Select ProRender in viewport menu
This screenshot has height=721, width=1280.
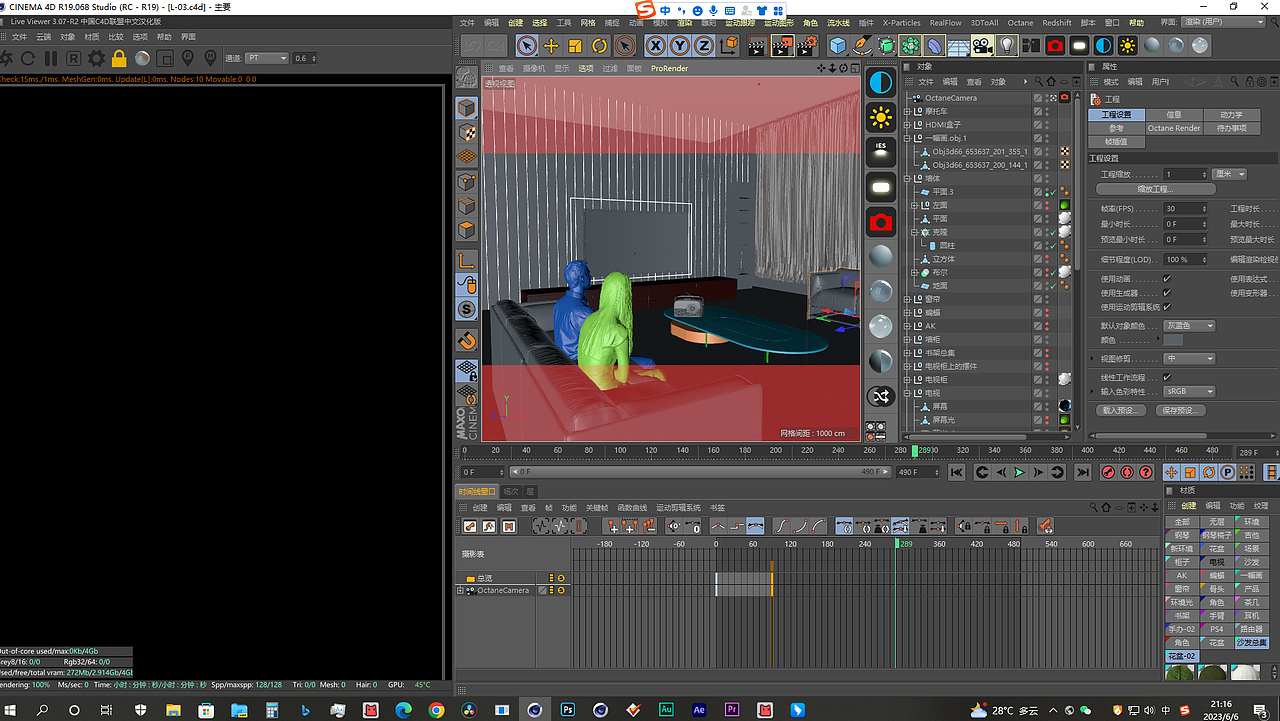(x=669, y=68)
